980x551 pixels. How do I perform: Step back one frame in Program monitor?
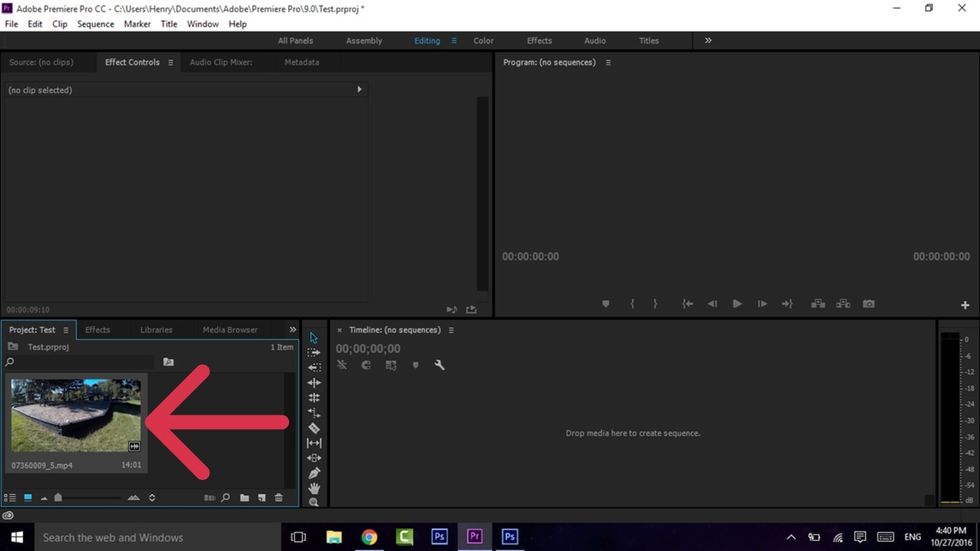tap(712, 304)
